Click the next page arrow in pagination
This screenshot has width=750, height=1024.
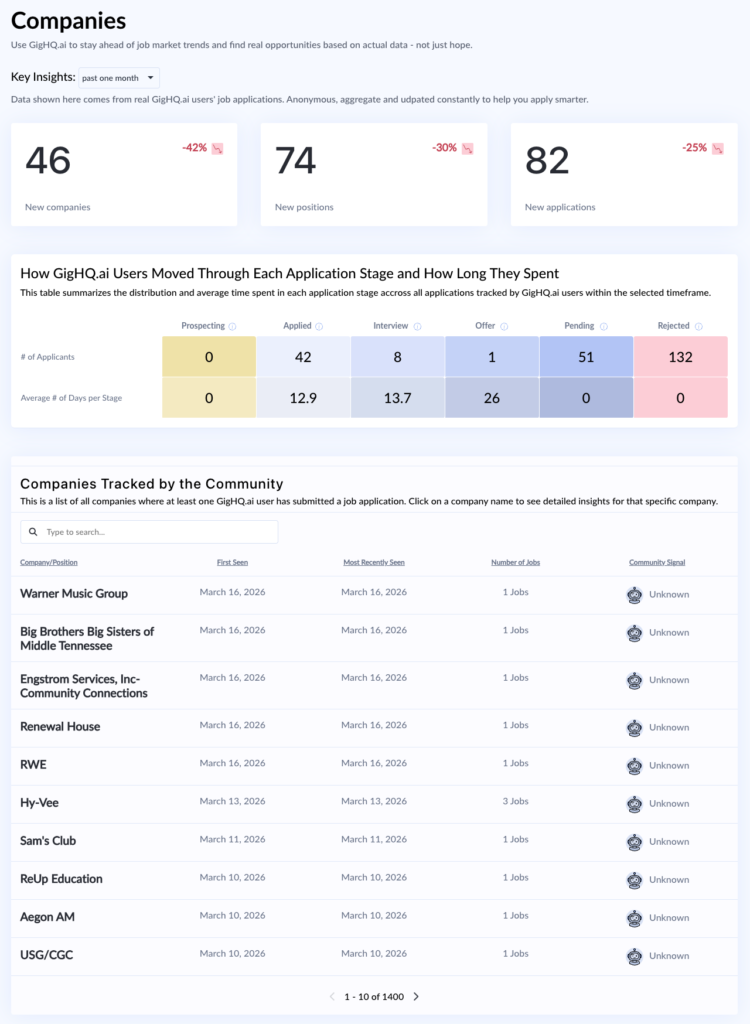[417, 997]
